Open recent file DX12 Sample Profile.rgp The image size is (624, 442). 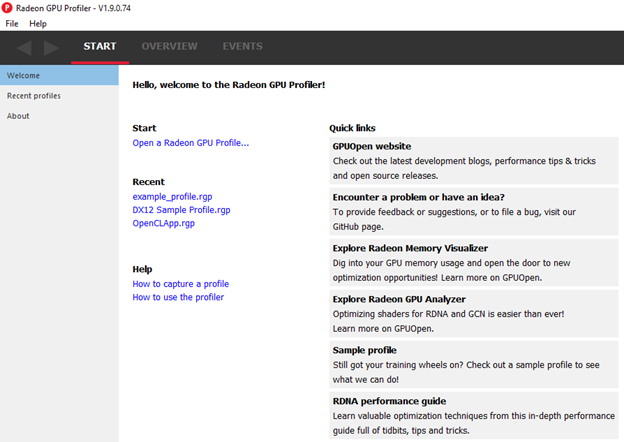tap(181, 210)
